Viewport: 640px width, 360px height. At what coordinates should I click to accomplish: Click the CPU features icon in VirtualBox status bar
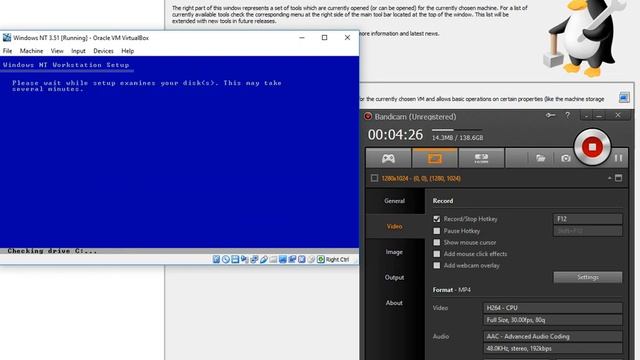pyautogui.click(x=302, y=259)
